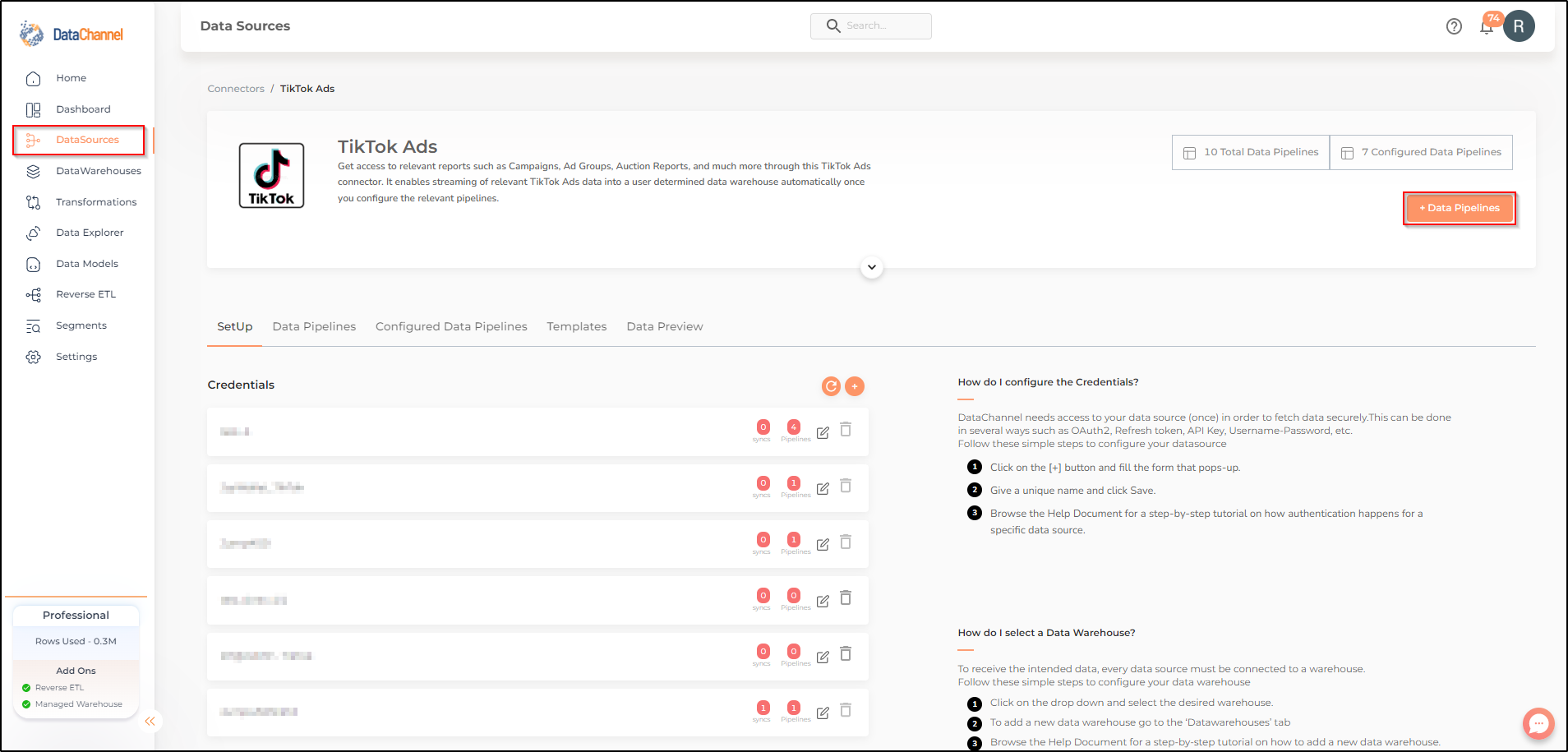This screenshot has width=1568, height=752.
Task: Refresh the credentials list
Action: click(831, 386)
